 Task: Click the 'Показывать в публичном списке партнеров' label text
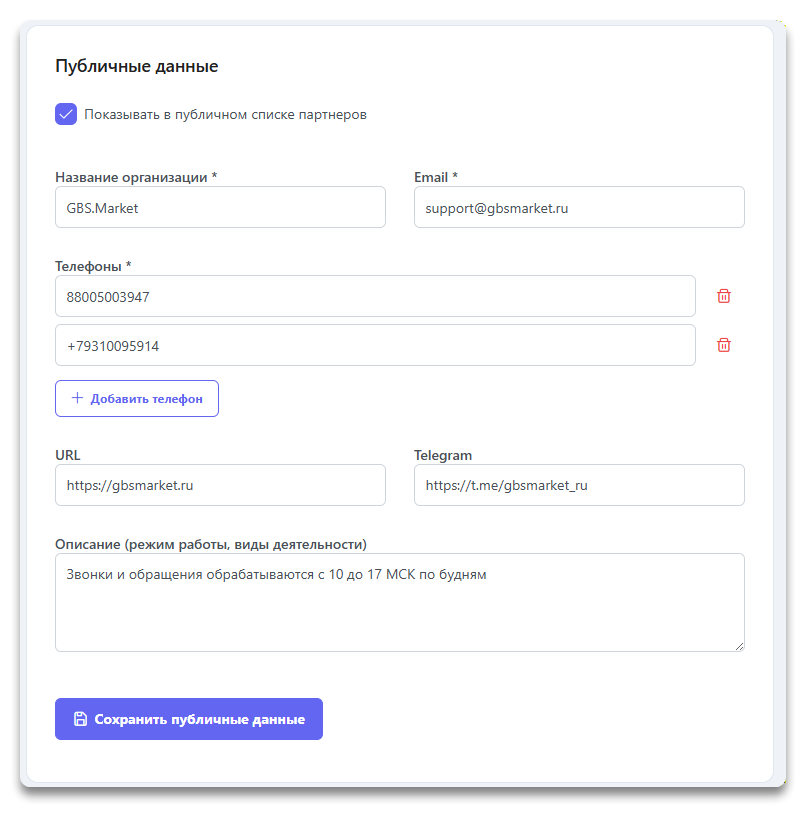pyautogui.click(x=225, y=115)
